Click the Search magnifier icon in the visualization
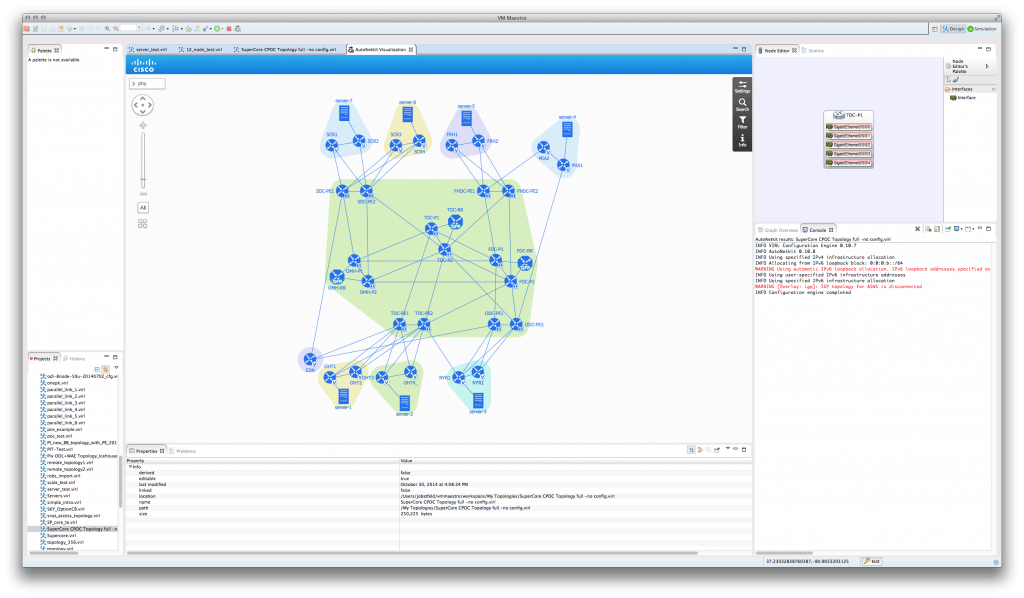The width and height of the screenshot is (1024, 598). pos(742,104)
